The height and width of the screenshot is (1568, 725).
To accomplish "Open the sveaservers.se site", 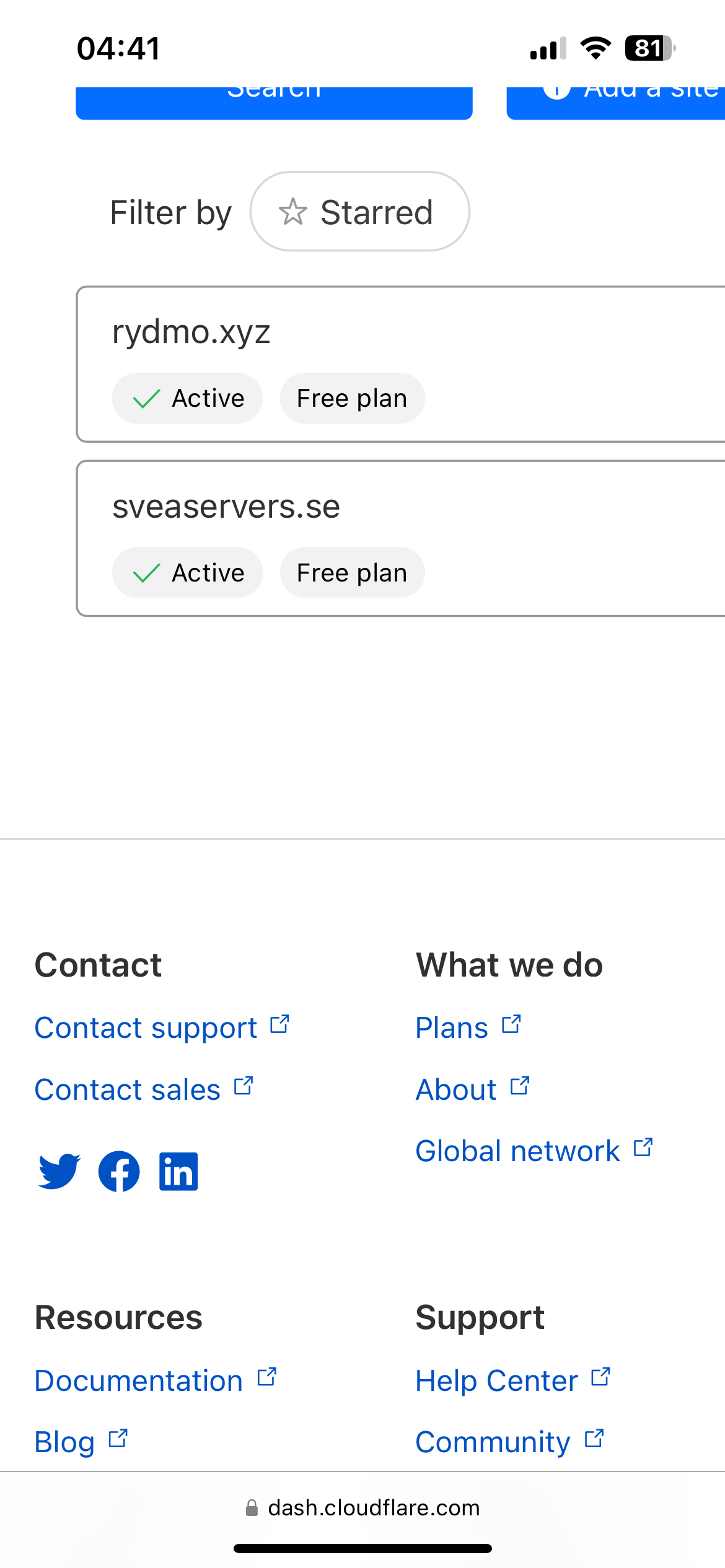I will tap(226, 507).
